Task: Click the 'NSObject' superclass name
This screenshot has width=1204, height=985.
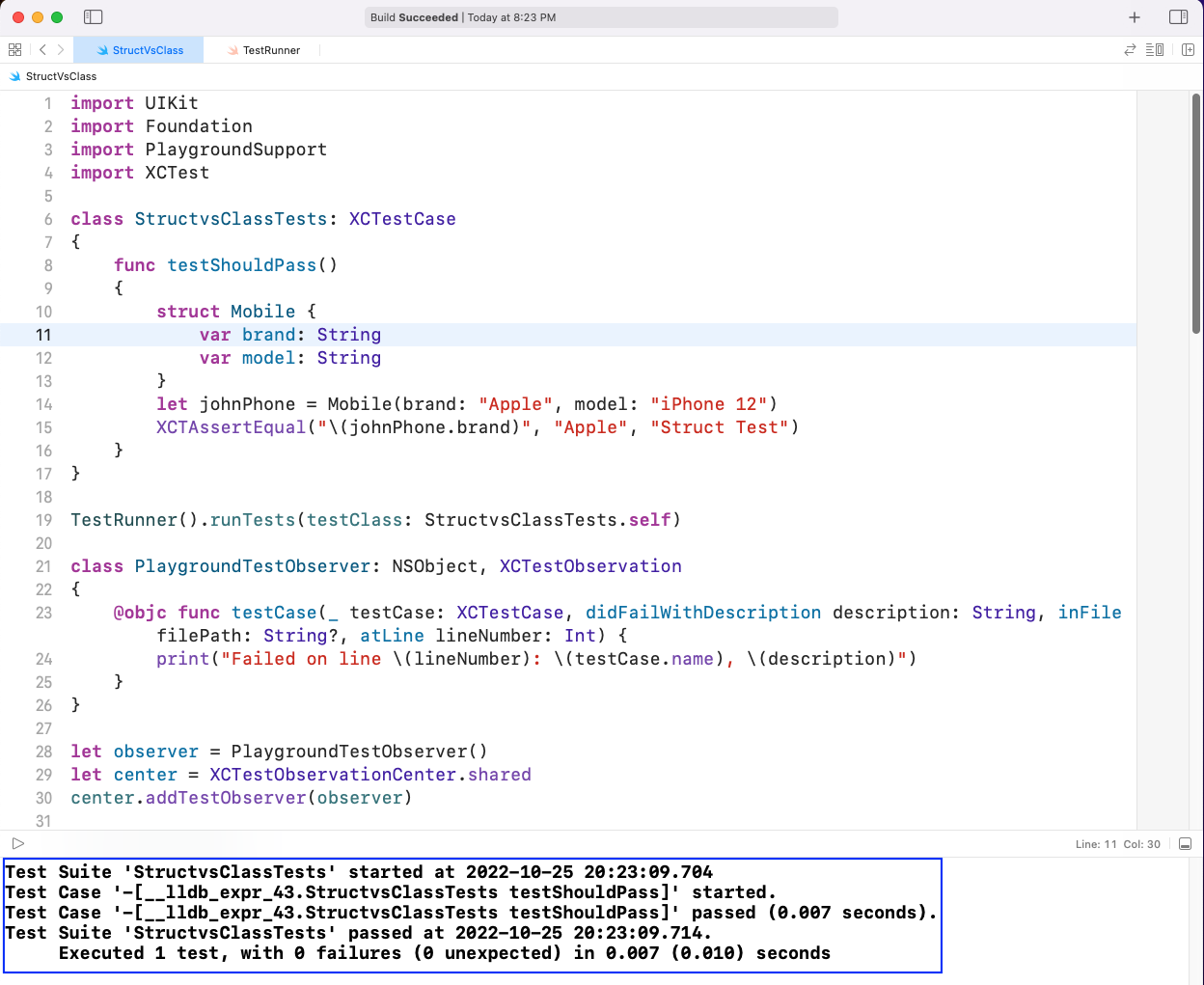Action: click(434, 566)
